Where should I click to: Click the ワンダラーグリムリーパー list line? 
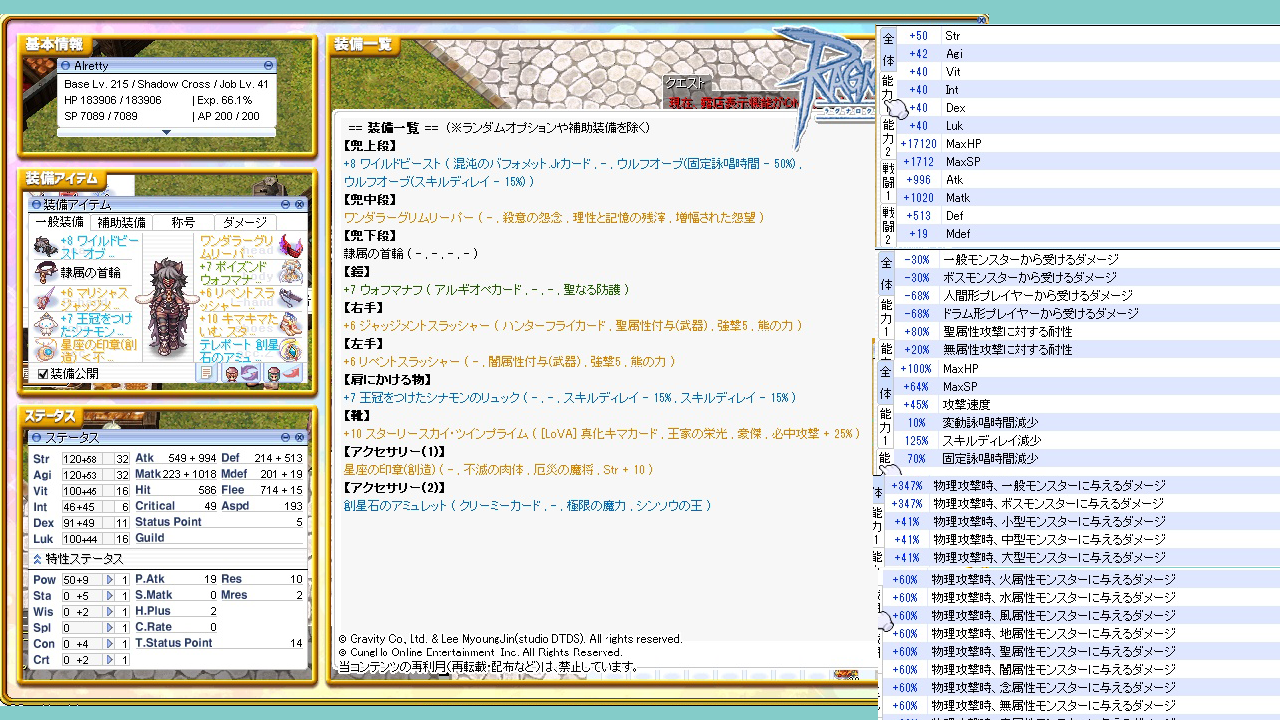click(x=553, y=217)
